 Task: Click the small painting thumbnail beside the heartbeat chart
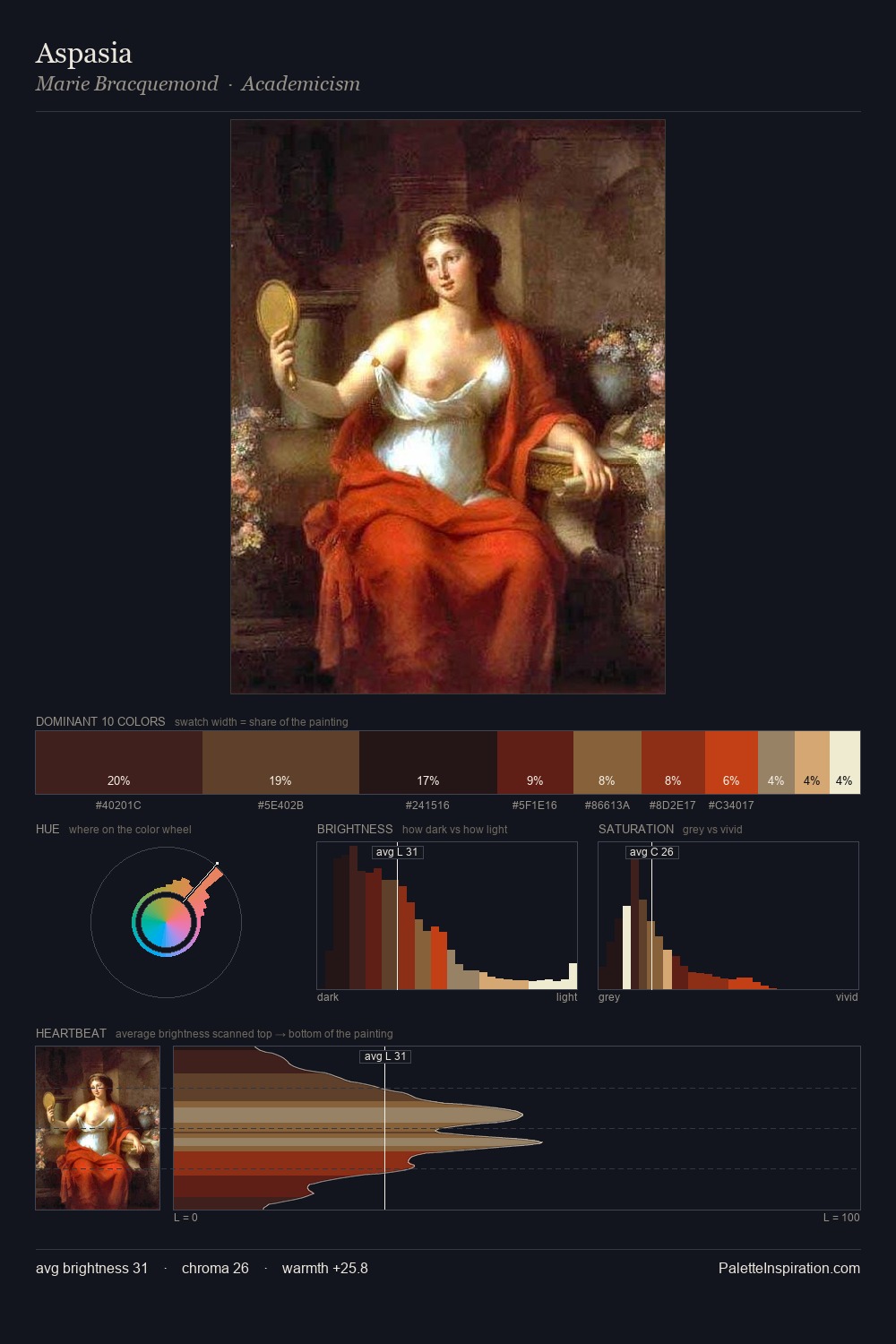98,1128
